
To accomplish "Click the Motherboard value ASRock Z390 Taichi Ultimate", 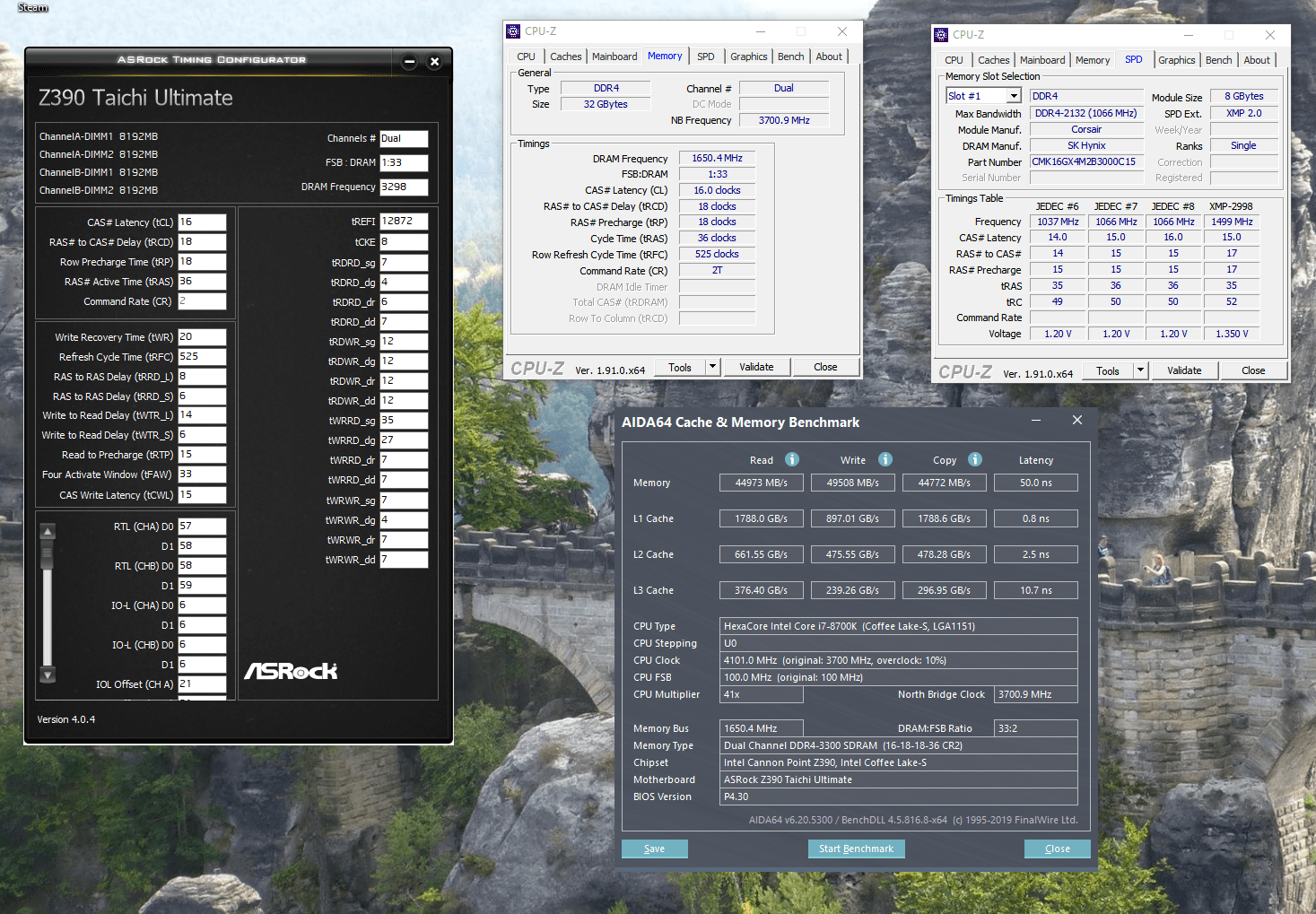I will (899, 779).
